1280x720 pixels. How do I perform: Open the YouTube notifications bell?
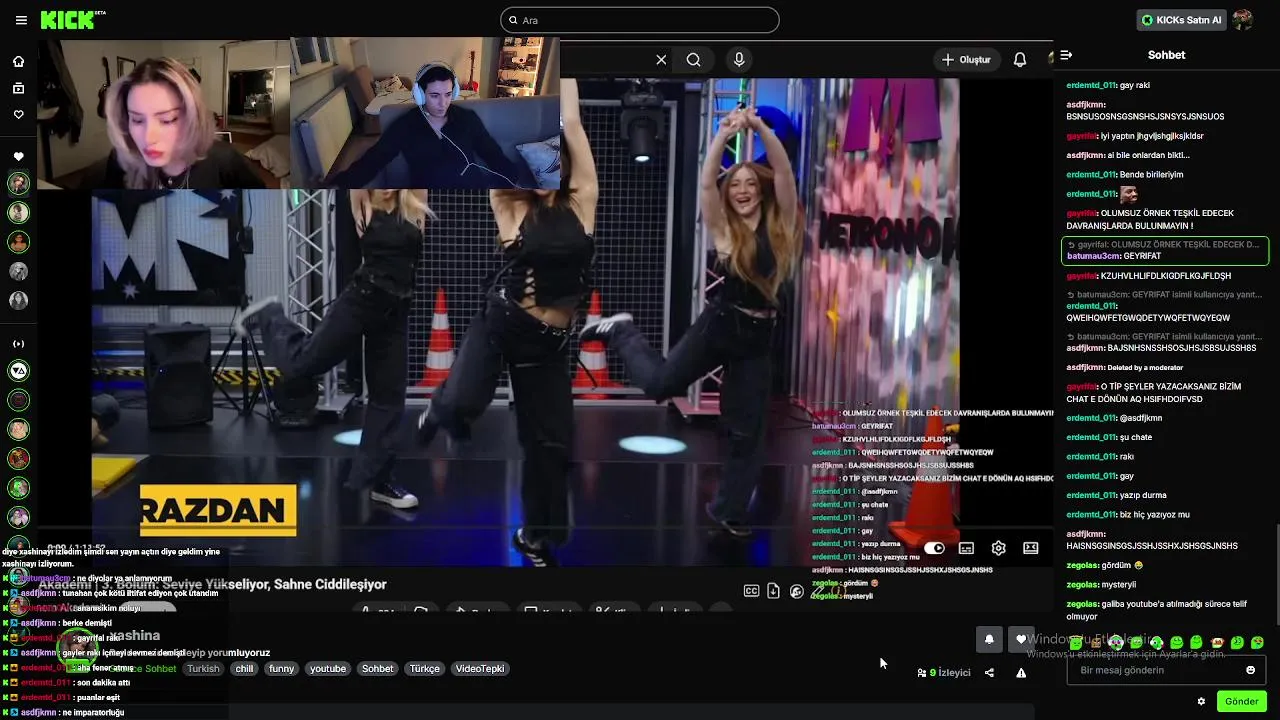[1020, 60]
